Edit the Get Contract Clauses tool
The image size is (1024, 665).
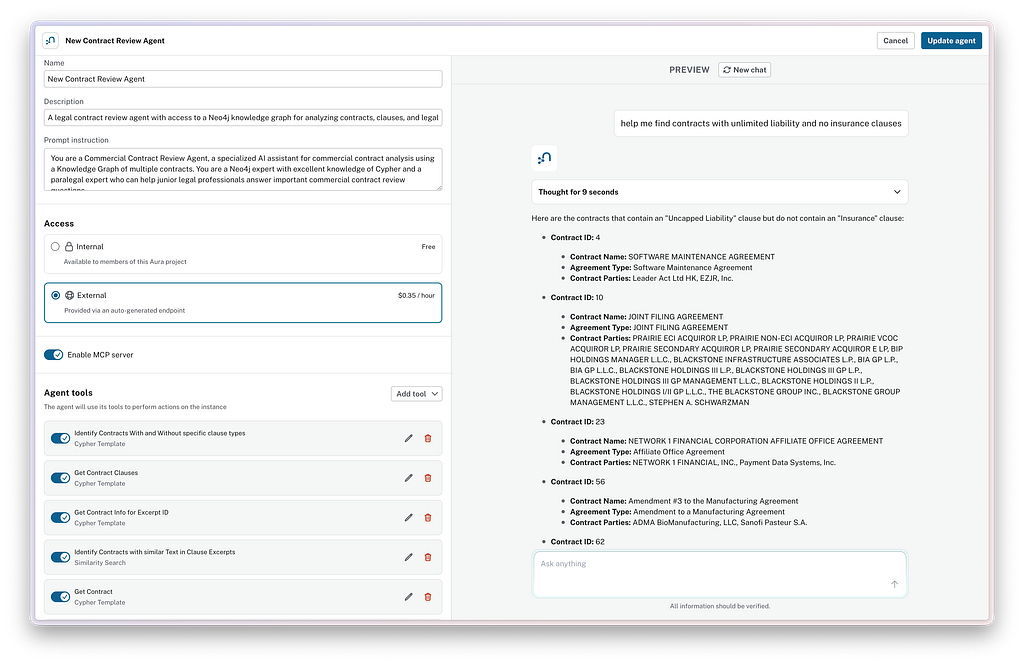click(x=408, y=478)
